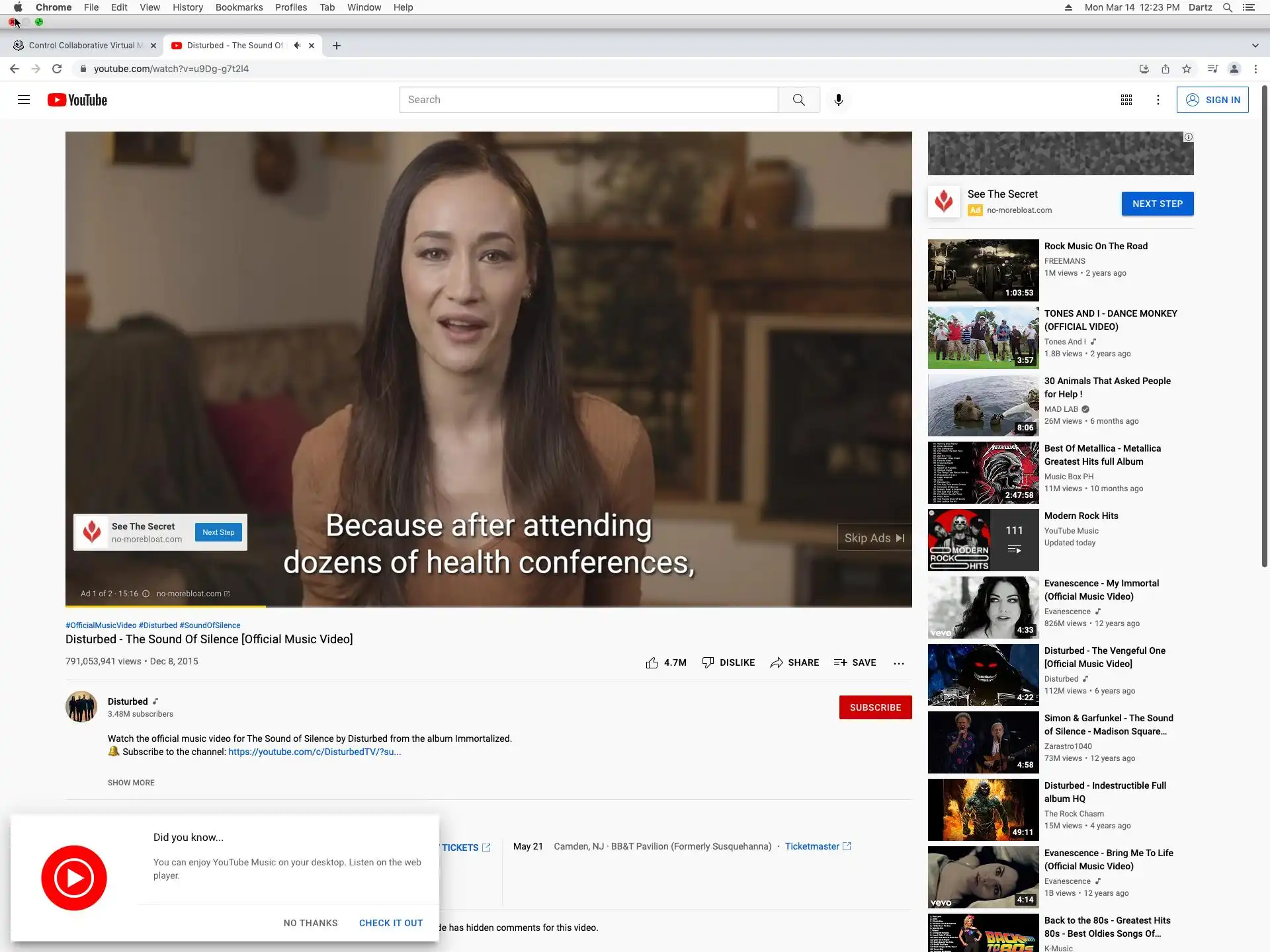Open more actions ellipsis under video
The width and height of the screenshot is (1270, 952).
coord(898,663)
